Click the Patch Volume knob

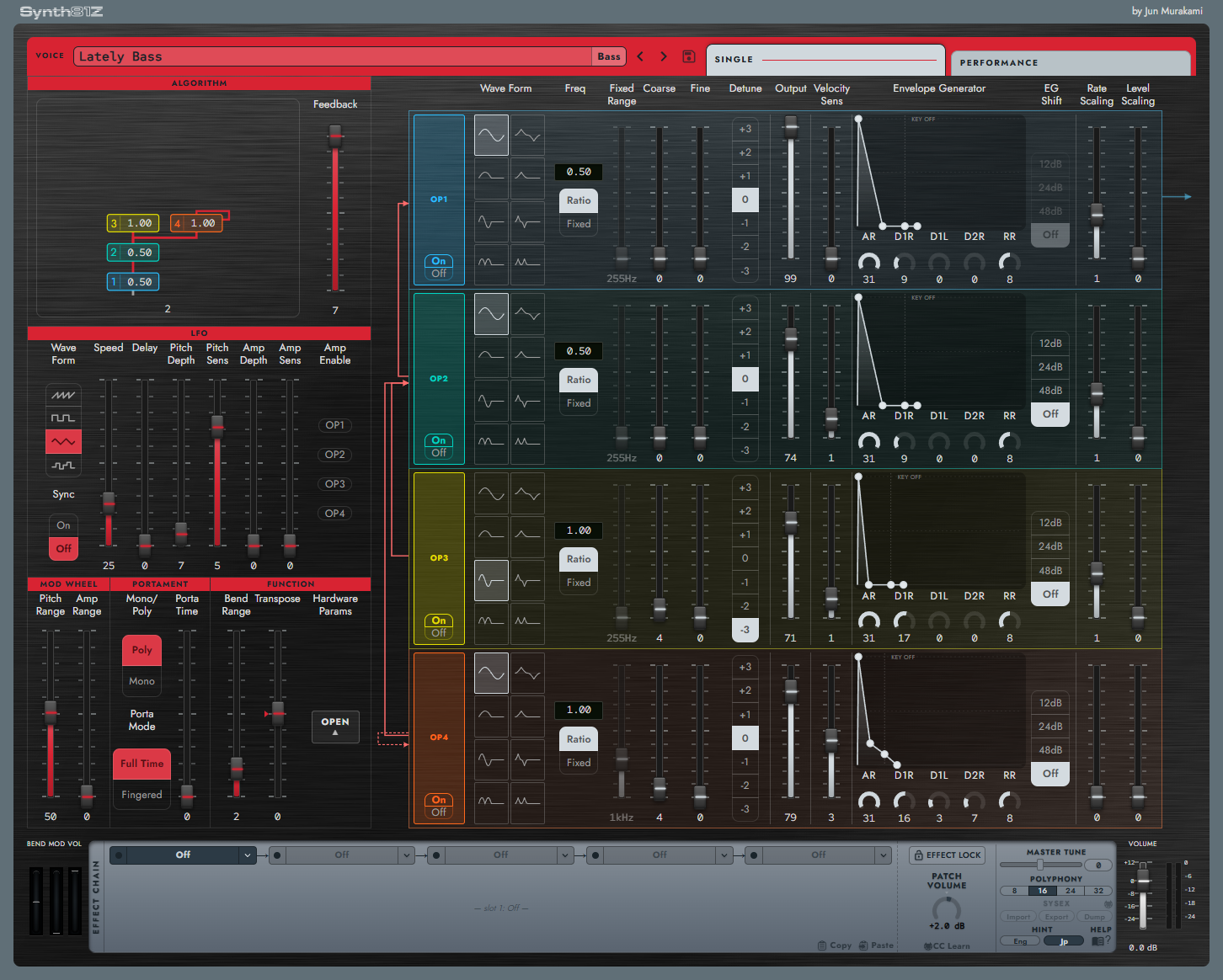click(x=947, y=908)
